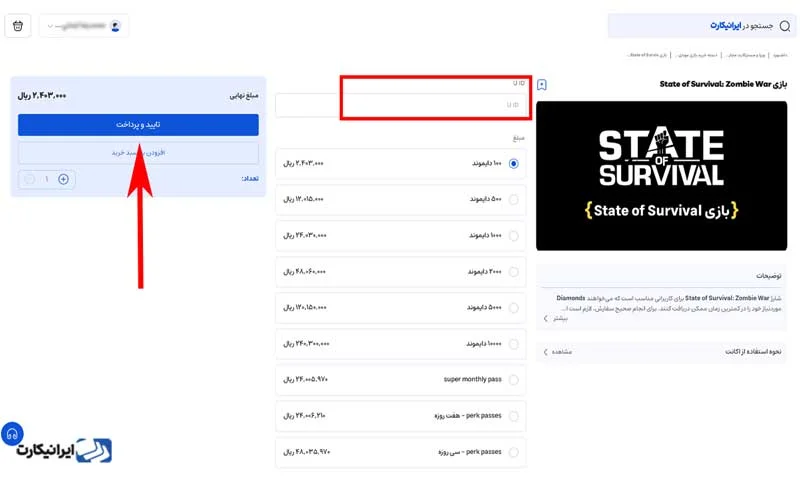Screen dimensions: 800x477
Task: Select the 5000 diamonds option
Action: [401, 308]
